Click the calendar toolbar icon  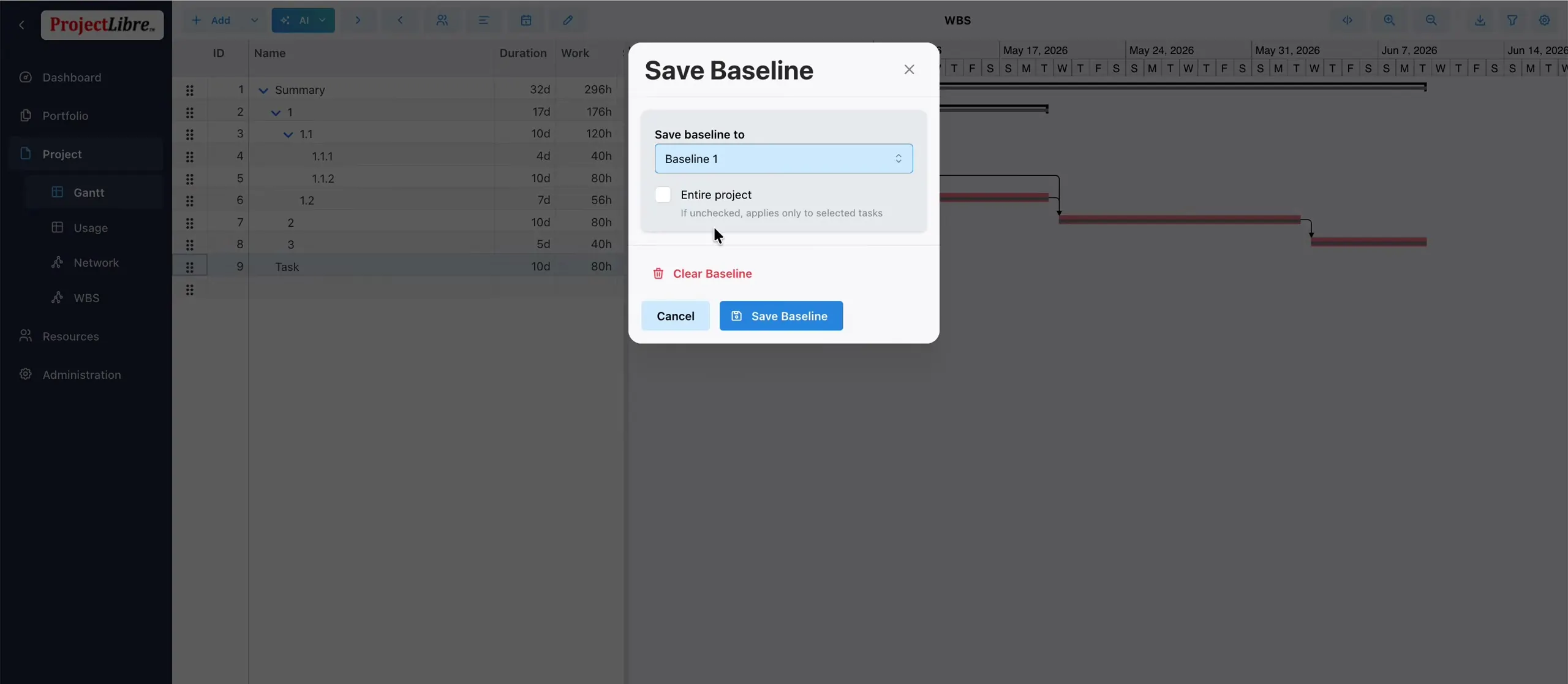pos(526,20)
